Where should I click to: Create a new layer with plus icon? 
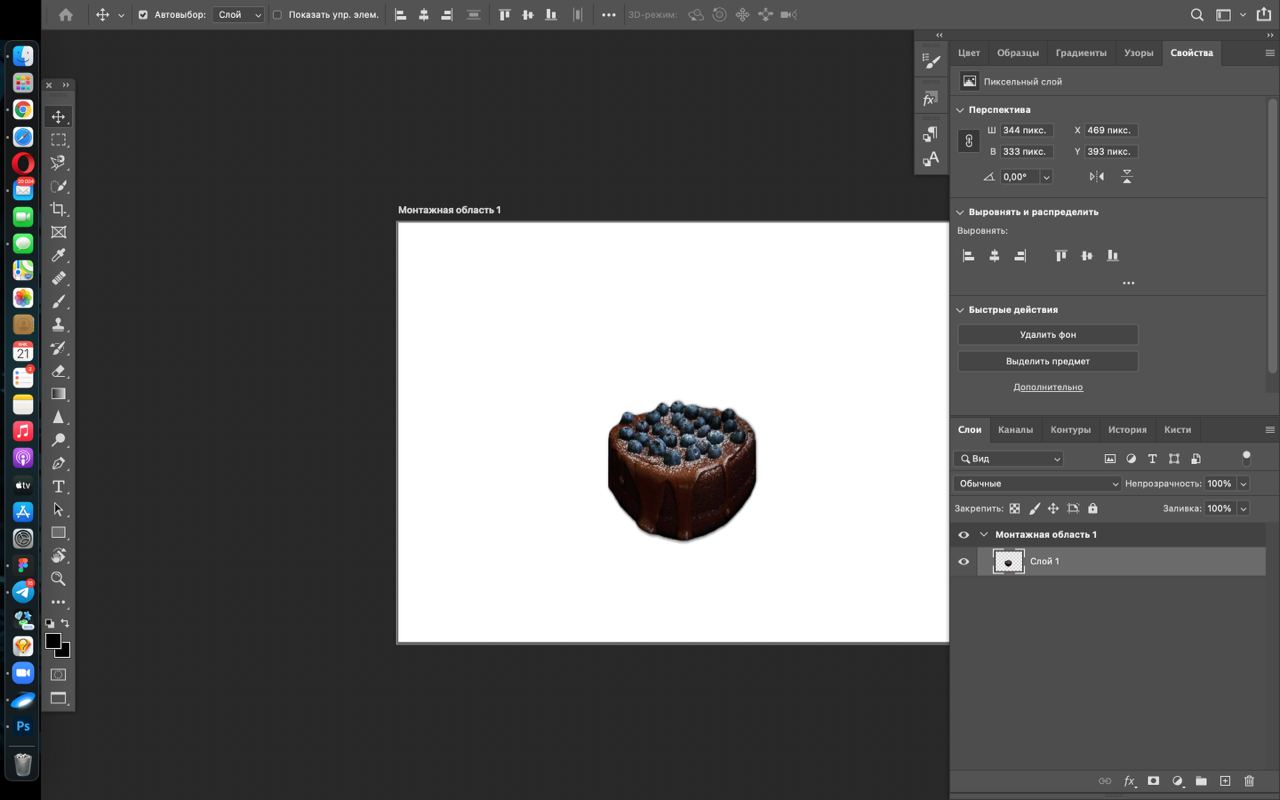[1225, 781]
